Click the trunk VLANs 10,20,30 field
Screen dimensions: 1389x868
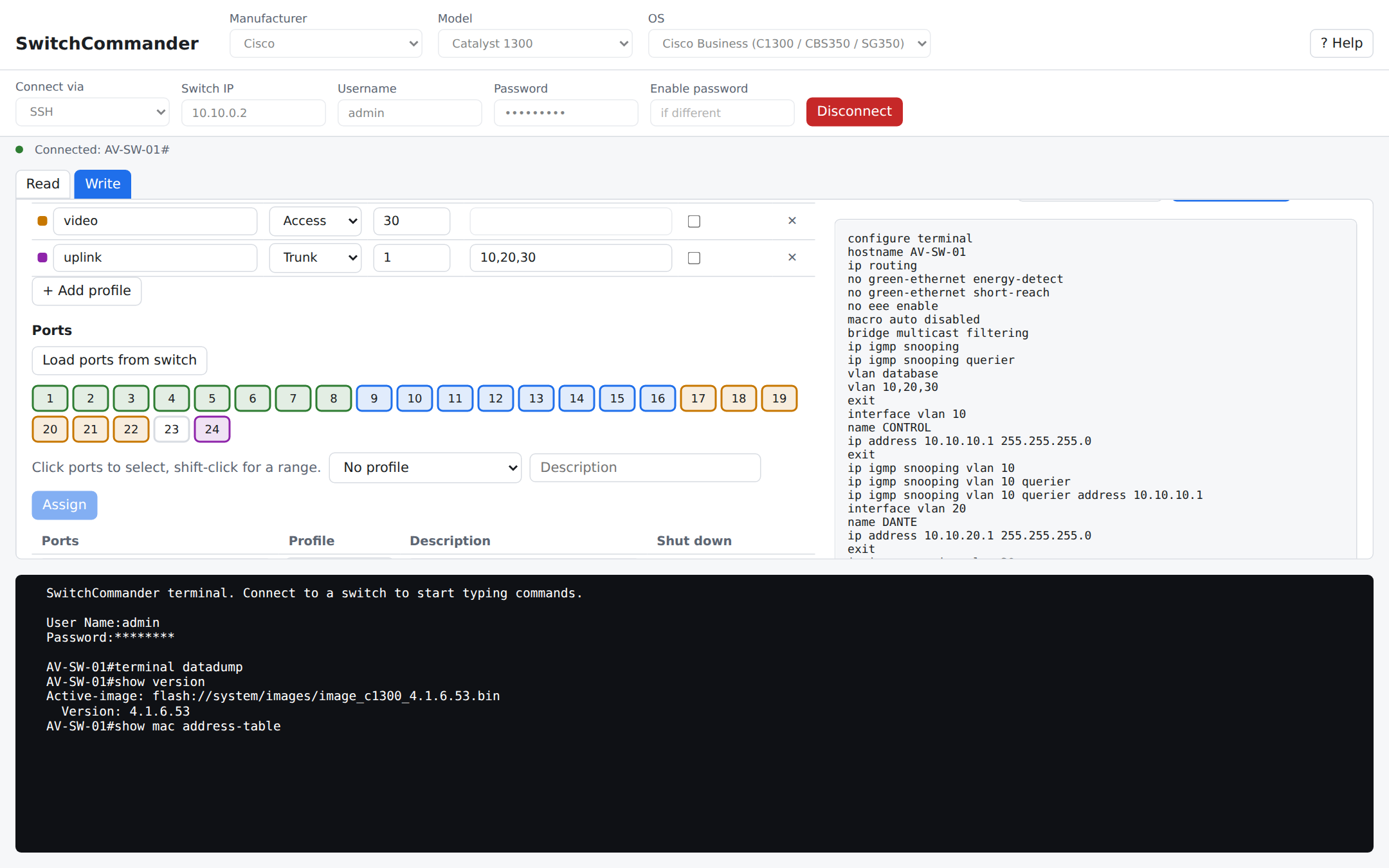(x=571, y=258)
